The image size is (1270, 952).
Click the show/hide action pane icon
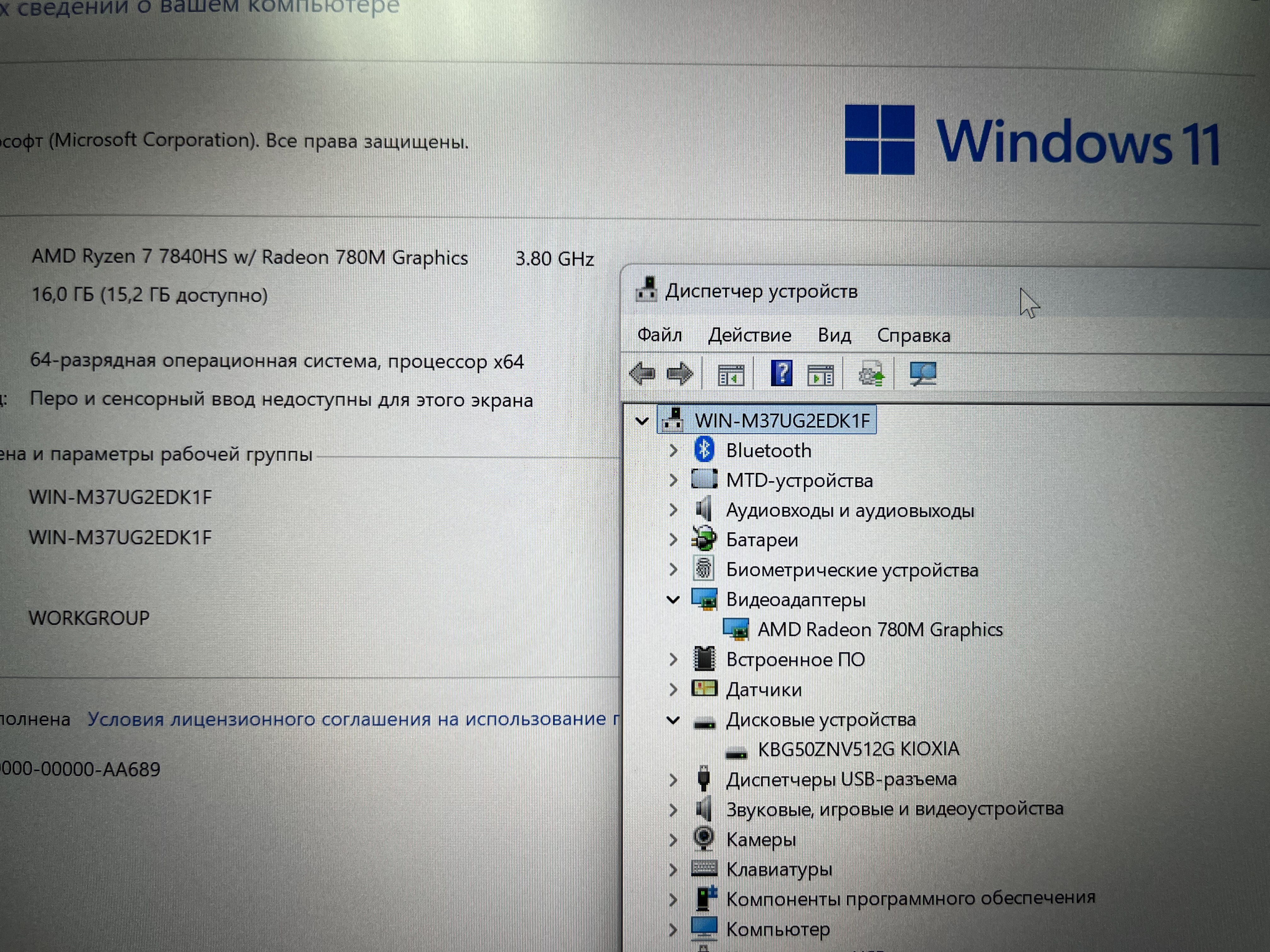pos(821,375)
